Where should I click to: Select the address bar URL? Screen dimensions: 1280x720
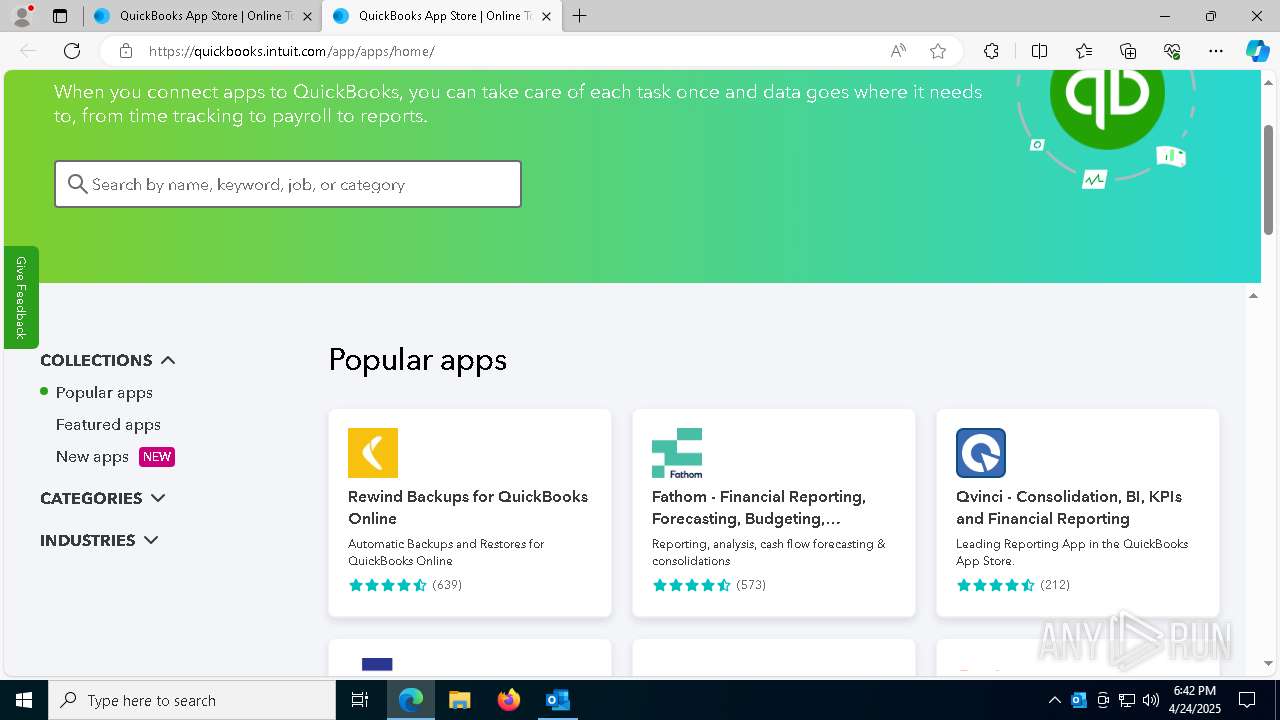click(x=292, y=51)
